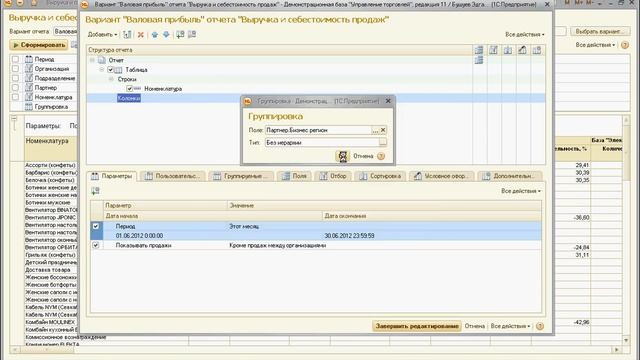
Task: Collapse the Строки tree node
Action: 111,79
